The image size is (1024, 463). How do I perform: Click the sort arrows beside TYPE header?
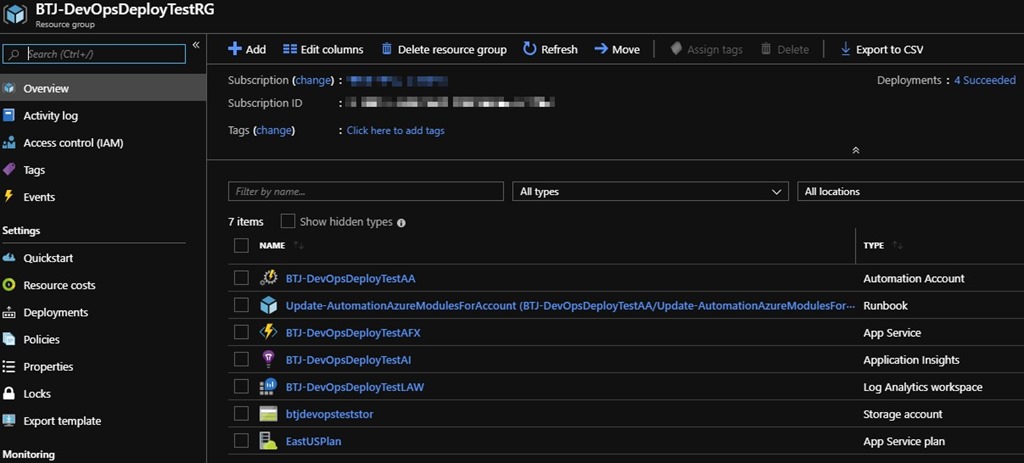(897, 246)
